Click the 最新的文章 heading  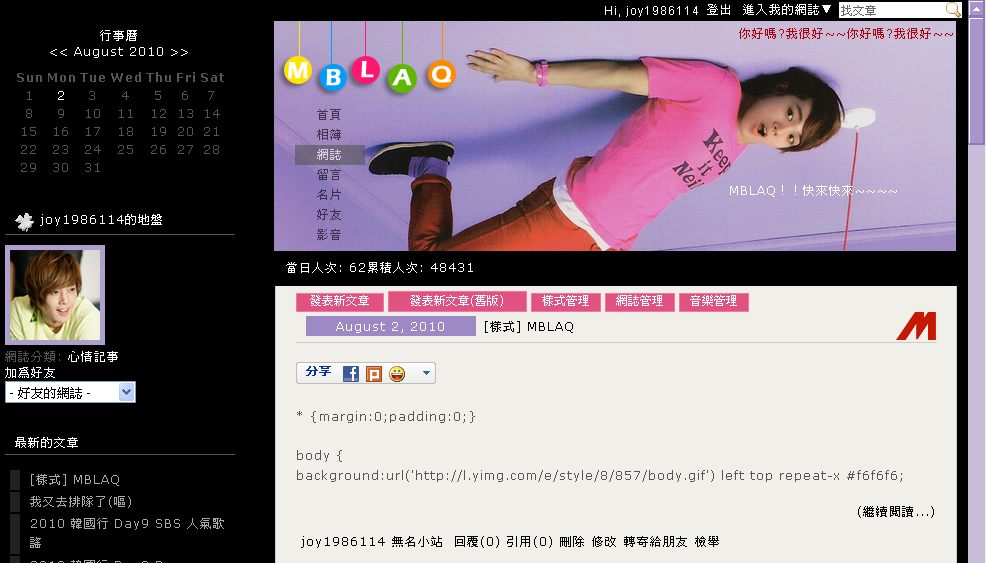click(47, 443)
